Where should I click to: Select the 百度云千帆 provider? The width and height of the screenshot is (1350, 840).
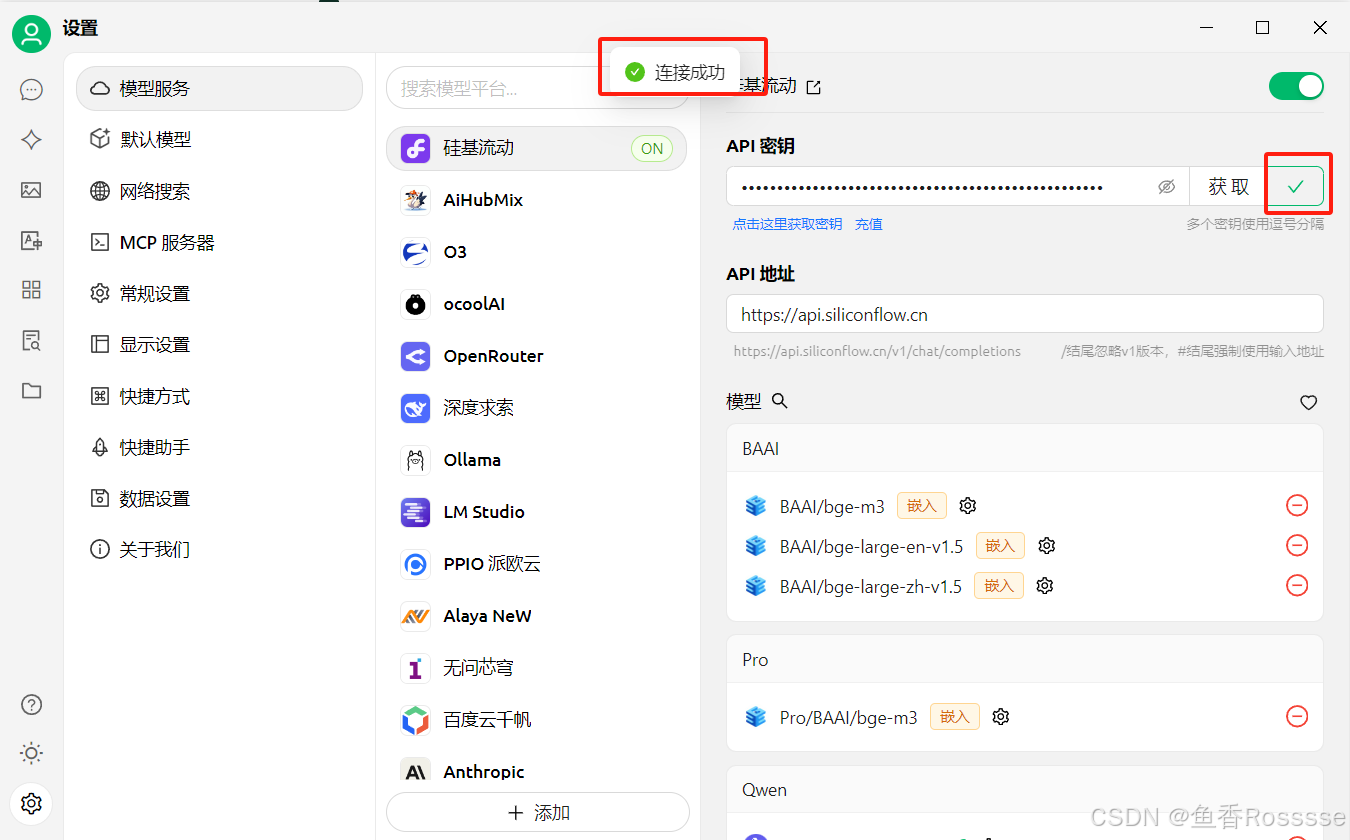pos(537,720)
